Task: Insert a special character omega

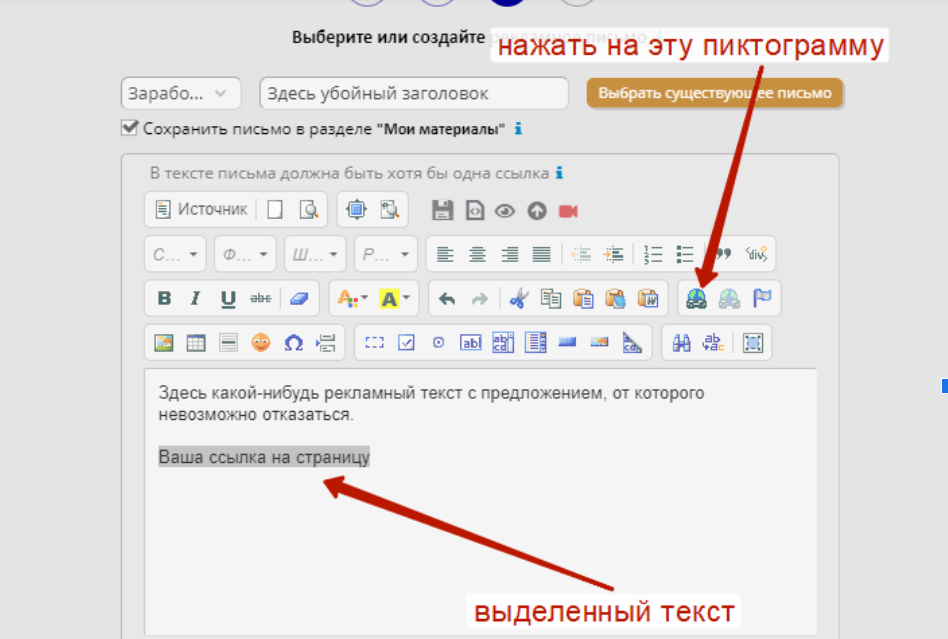Action: pyautogui.click(x=293, y=343)
